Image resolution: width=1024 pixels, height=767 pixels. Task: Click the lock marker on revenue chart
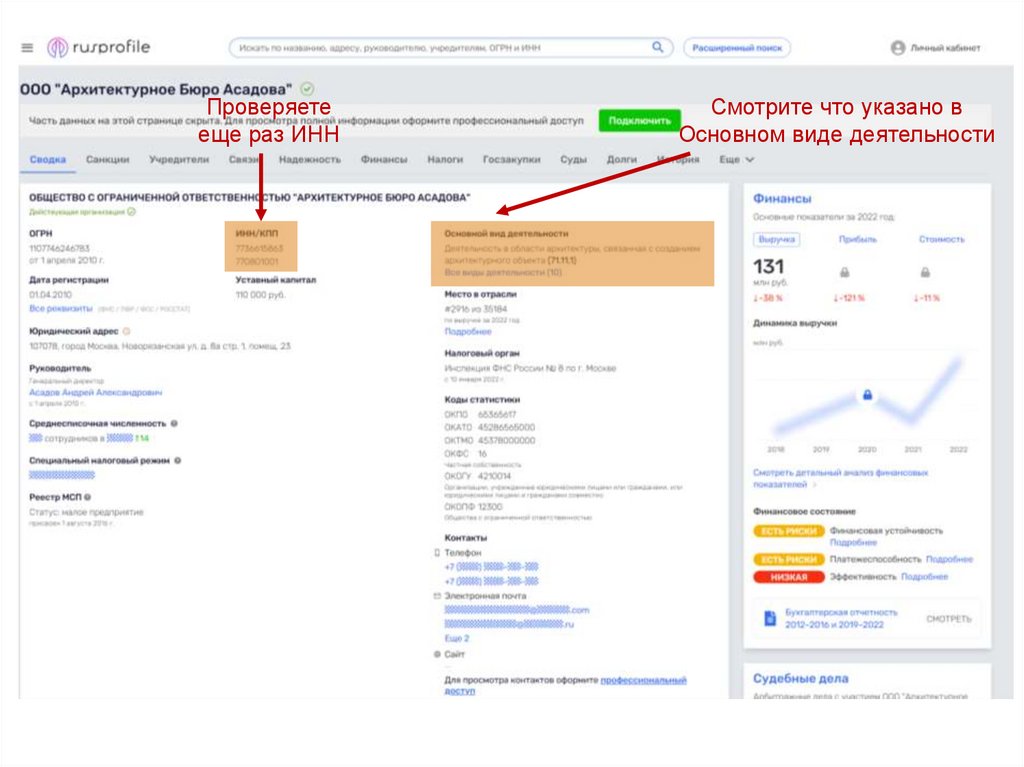point(867,395)
